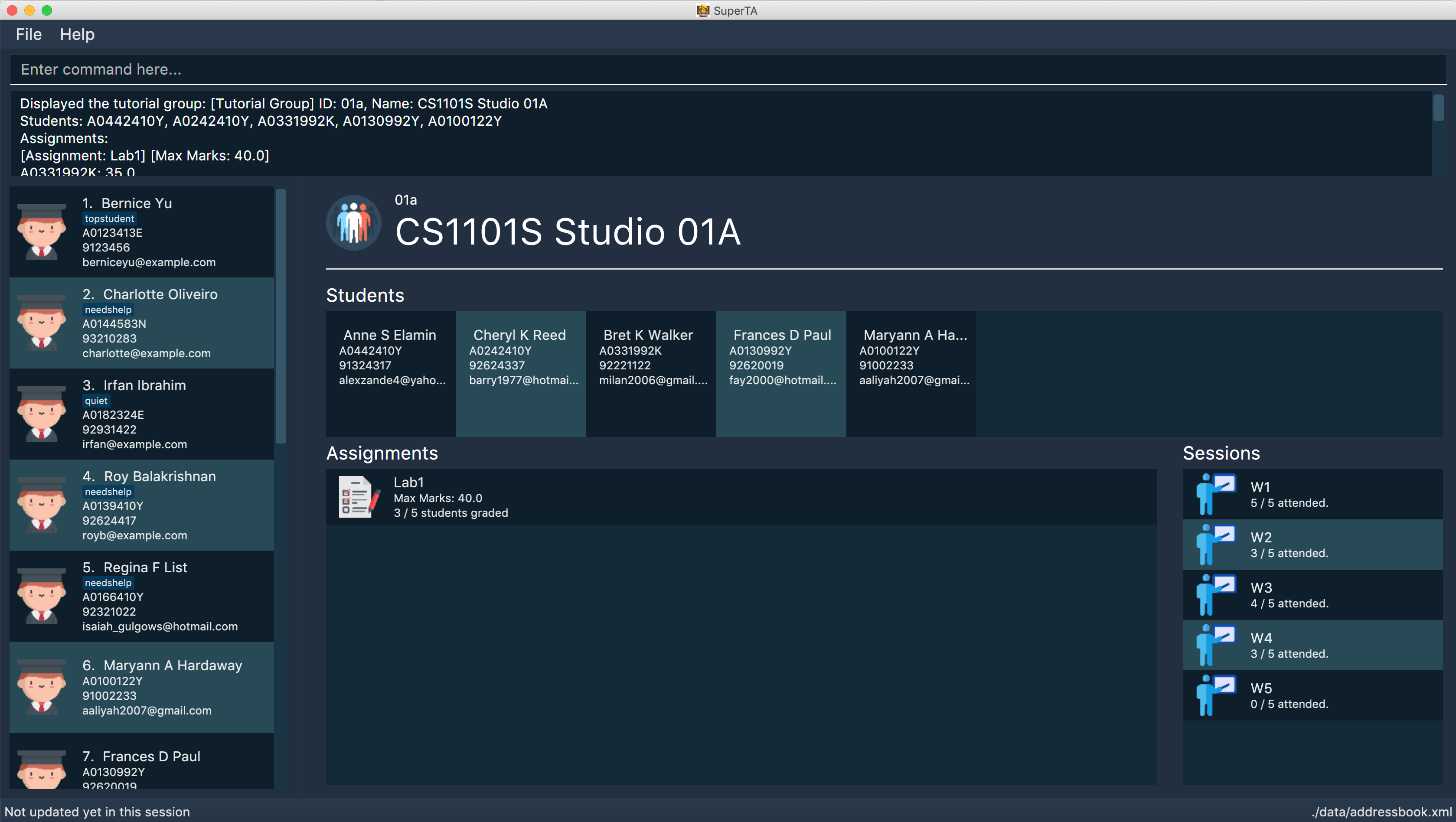Select list entry 5. Regina F List

click(x=142, y=596)
